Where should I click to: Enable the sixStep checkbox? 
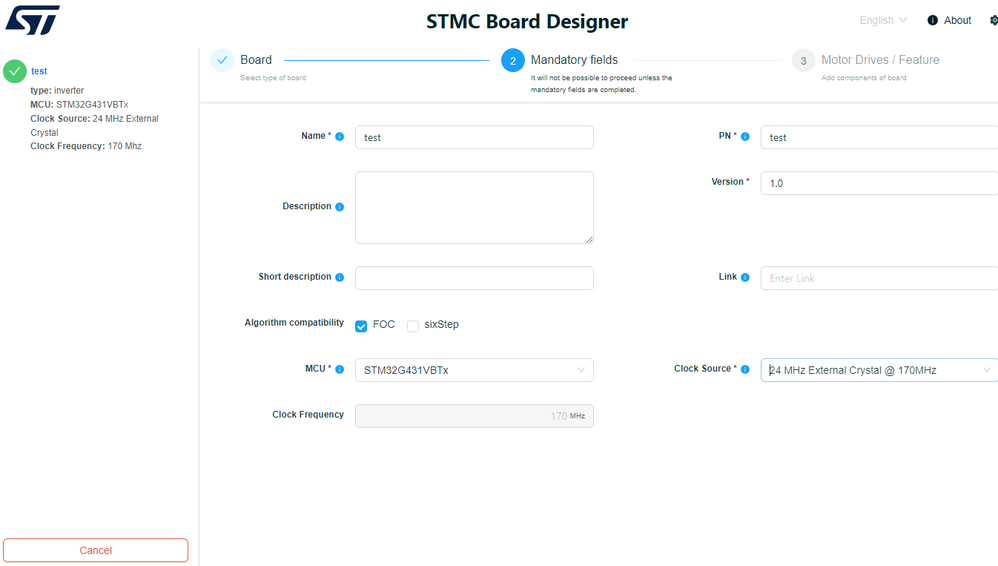click(413, 326)
